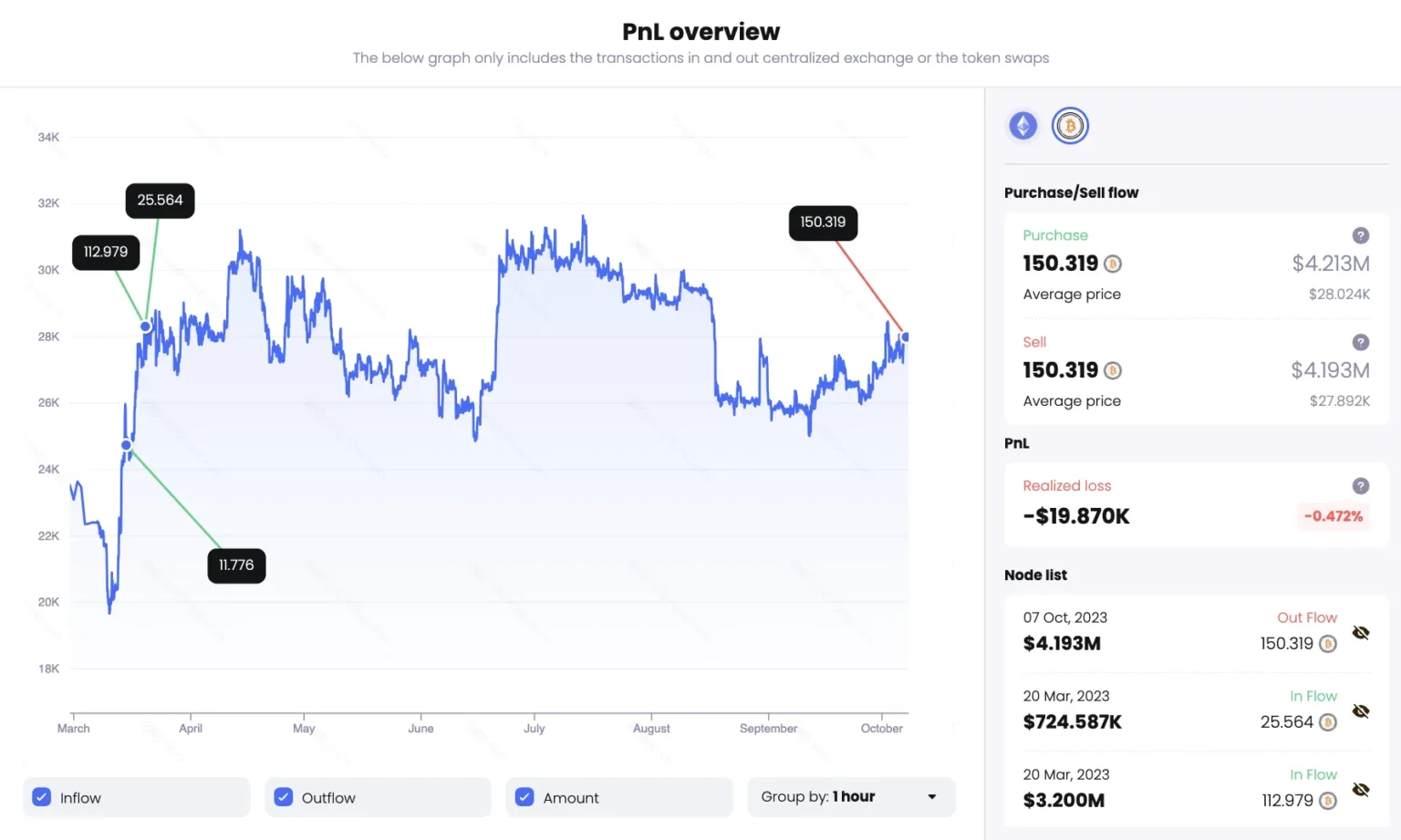This screenshot has height=840, width=1401.
Task: Click the BTC symbol beside Sell 150.319
Action: pos(1113,370)
